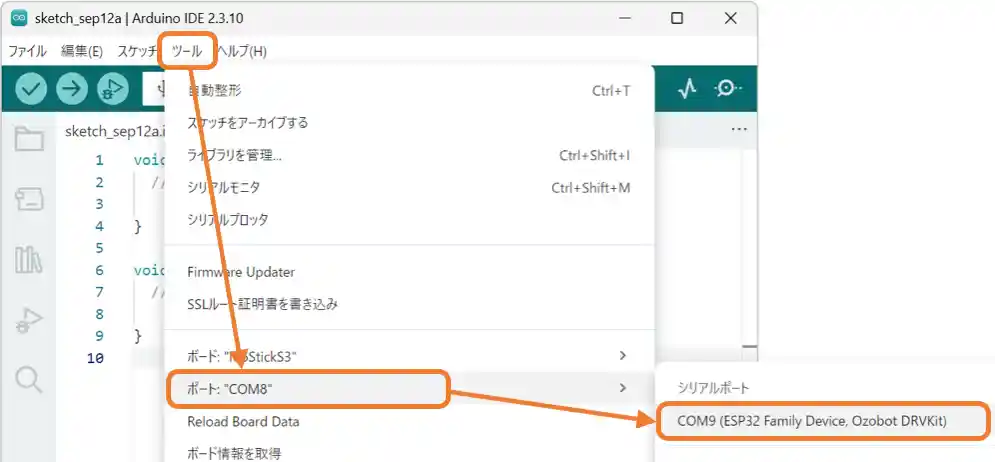This screenshot has width=995, height=462.
Task: Open the Serial Plotter waveform icon
Action: coord(687,89)
